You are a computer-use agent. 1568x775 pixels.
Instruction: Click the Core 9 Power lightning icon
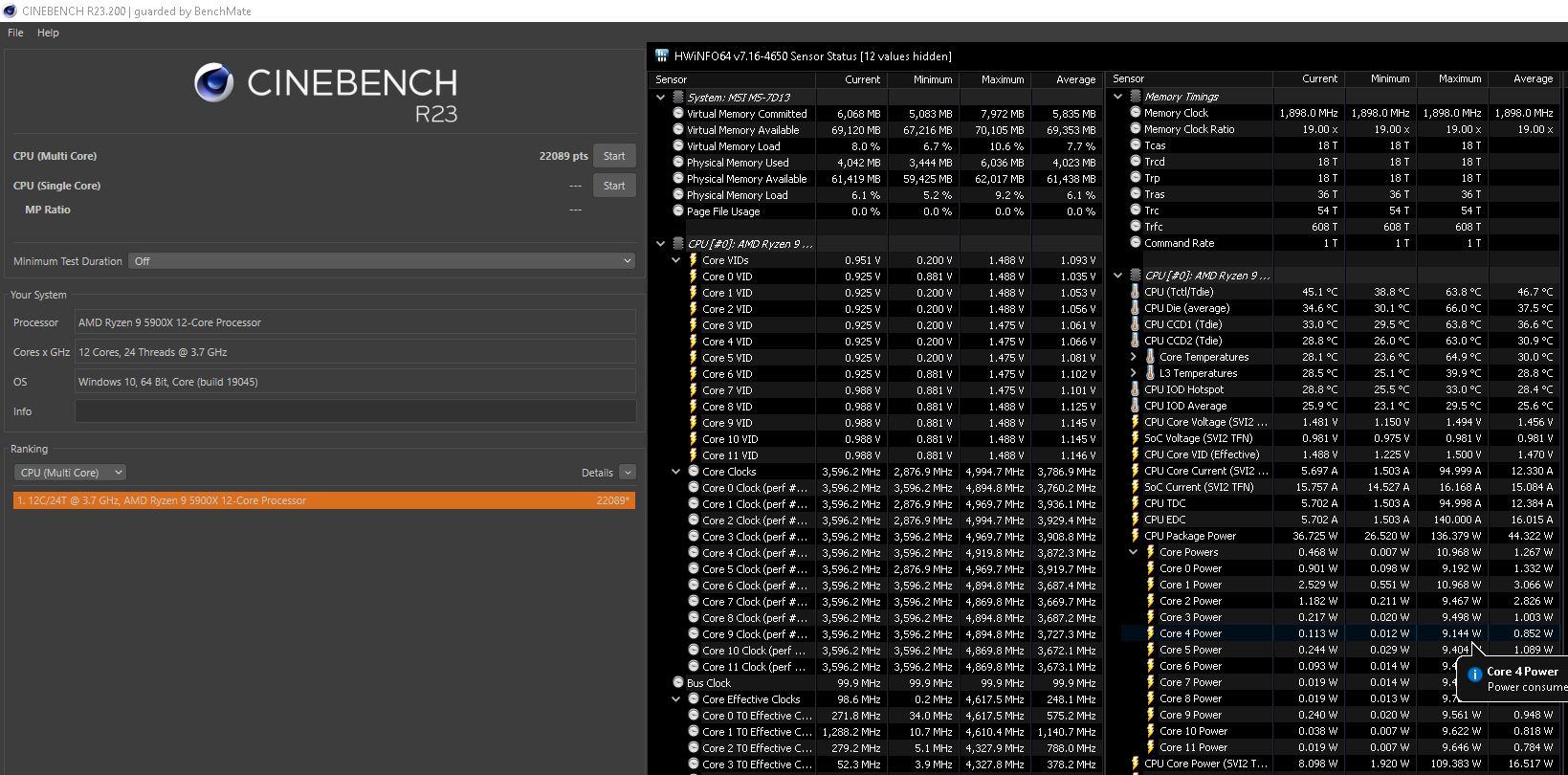click(1150, 715)
